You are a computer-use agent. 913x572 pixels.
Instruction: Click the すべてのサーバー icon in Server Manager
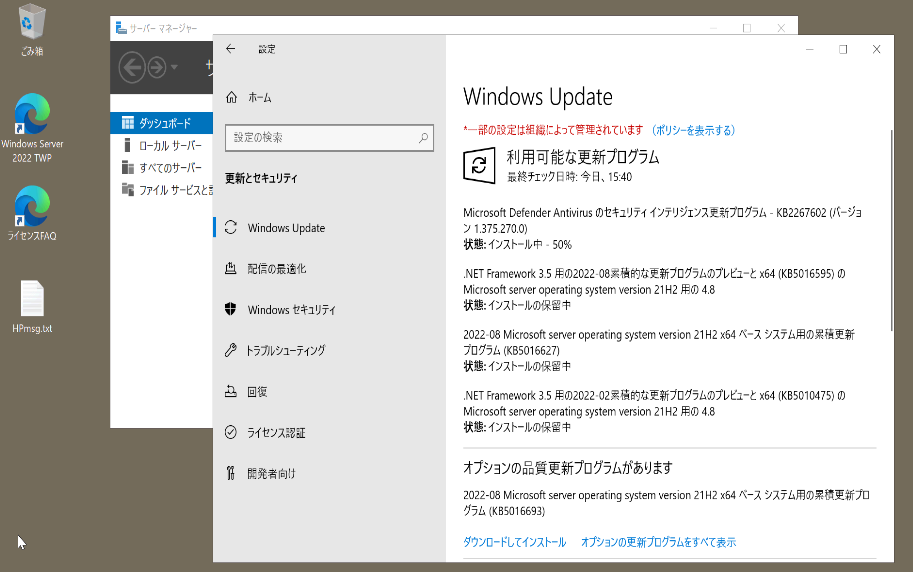(x=128, y=167)
